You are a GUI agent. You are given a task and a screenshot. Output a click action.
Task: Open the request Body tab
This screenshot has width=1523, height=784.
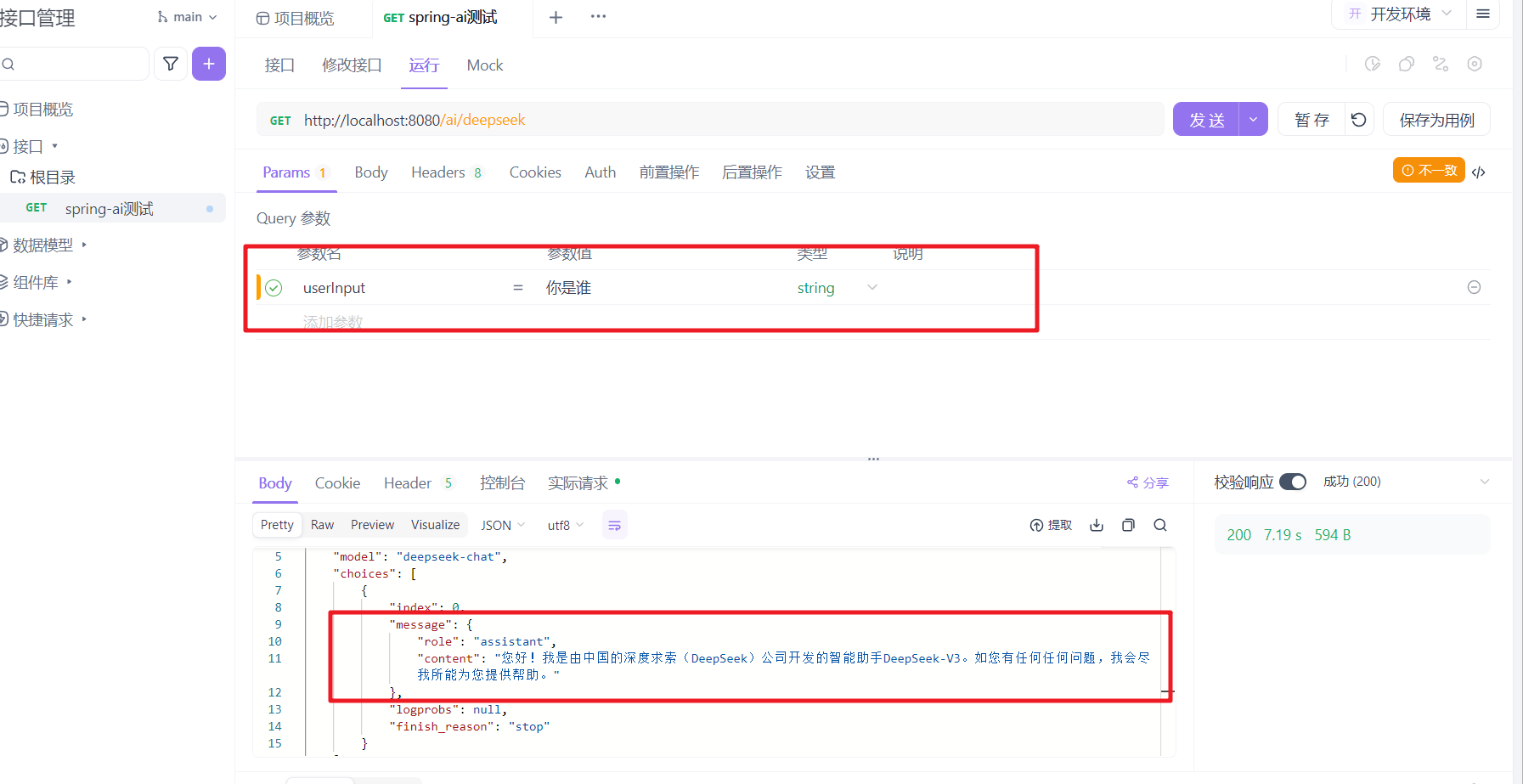(371, 172)
